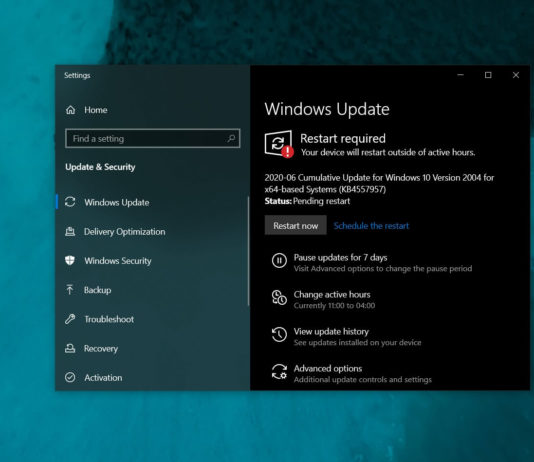Focus the Find a setting search box
The image size is (534, 462).
(x=153, y=139)
